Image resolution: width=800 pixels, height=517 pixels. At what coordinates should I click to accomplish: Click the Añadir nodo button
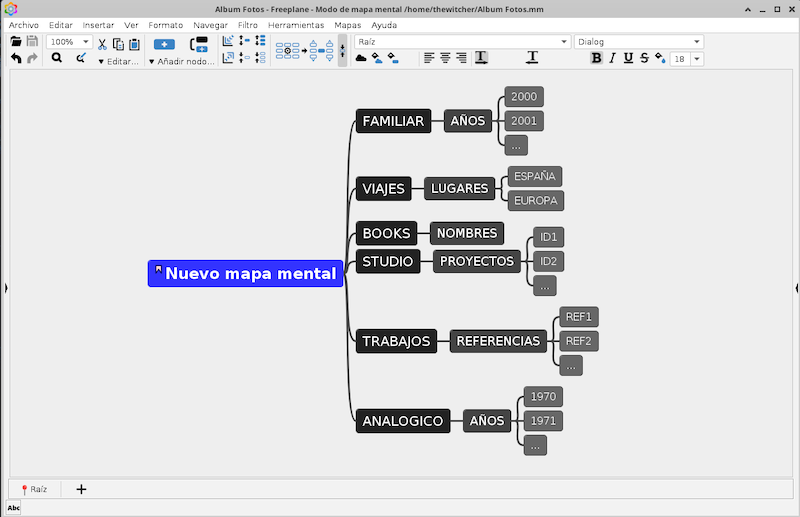(x=181, y=61)
